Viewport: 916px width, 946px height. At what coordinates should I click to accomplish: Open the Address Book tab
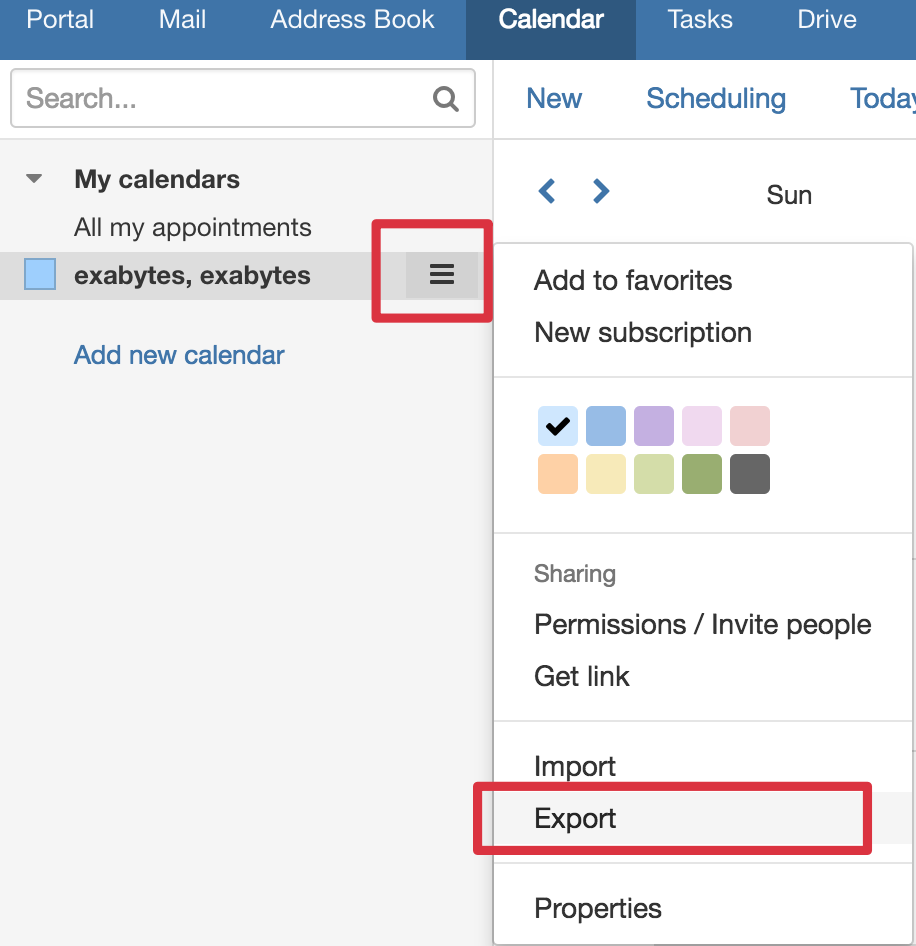tap(352, 19)
